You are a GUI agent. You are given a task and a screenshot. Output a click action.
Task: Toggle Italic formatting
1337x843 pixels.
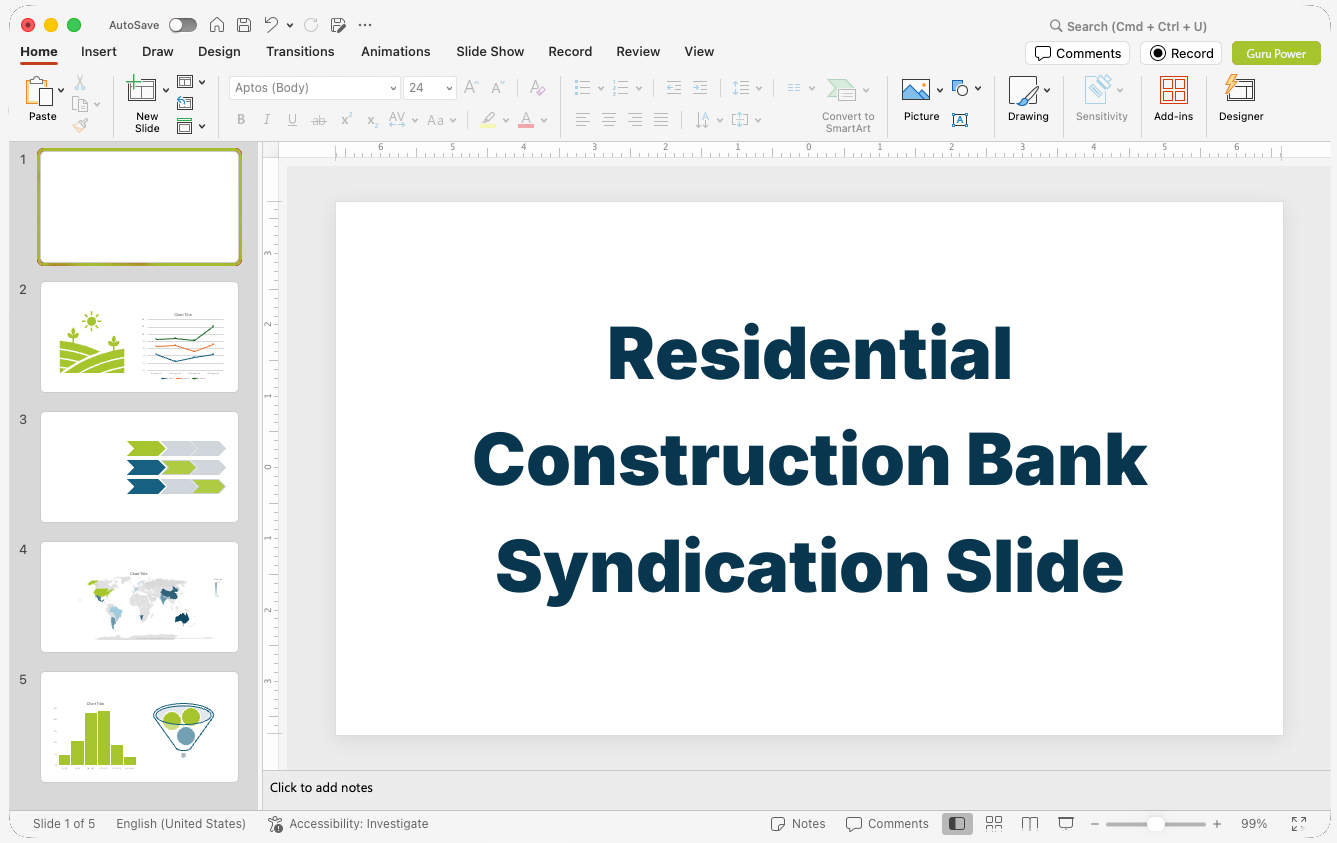point(266,120)
